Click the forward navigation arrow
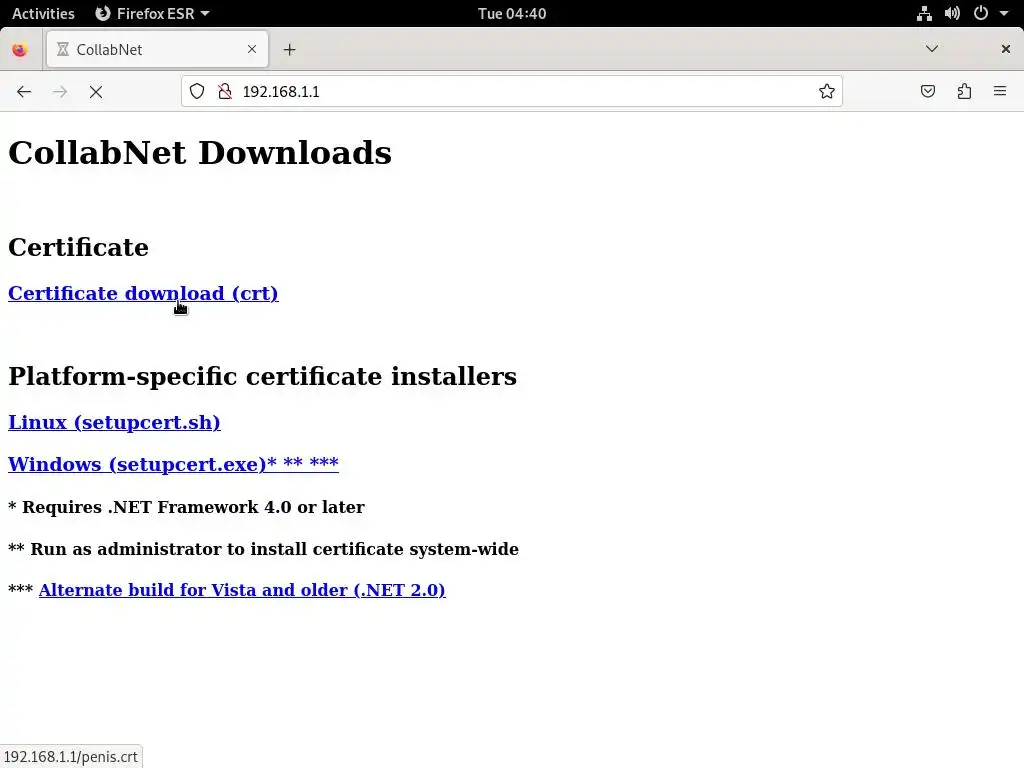The height and width of the screenshot is (768, 1024). click(60, 92)
